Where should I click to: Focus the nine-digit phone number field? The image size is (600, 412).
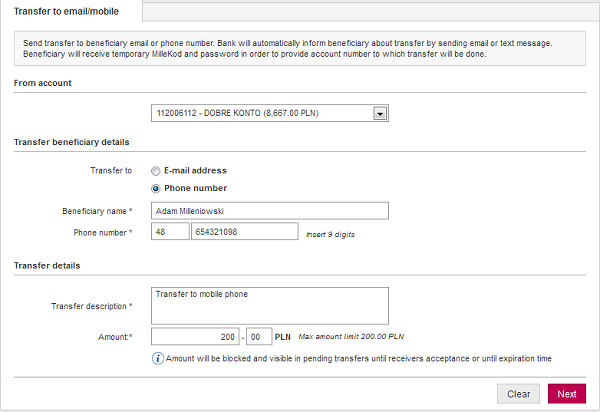click(244, 232)
